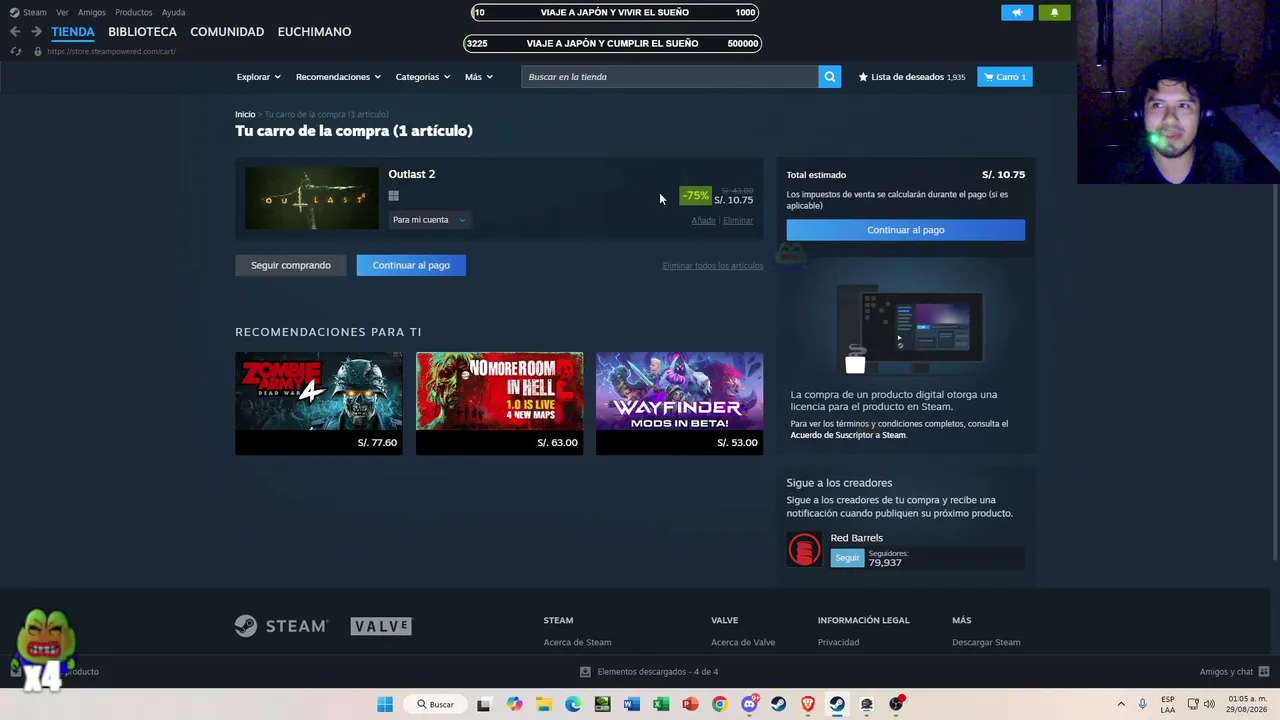Click Añadir link for Outlast 2
1280x720 pixels.
pyautogui.click(x=704, y=221)
